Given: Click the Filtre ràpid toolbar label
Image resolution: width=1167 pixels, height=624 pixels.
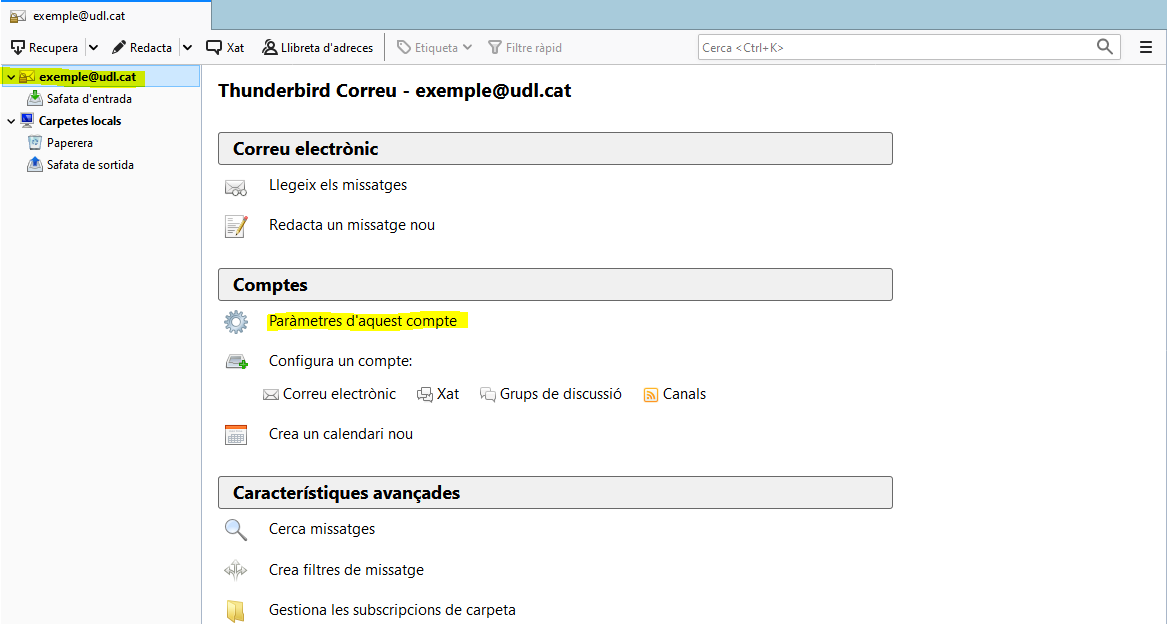Looking at the screenshot, I should click(534, 48).
